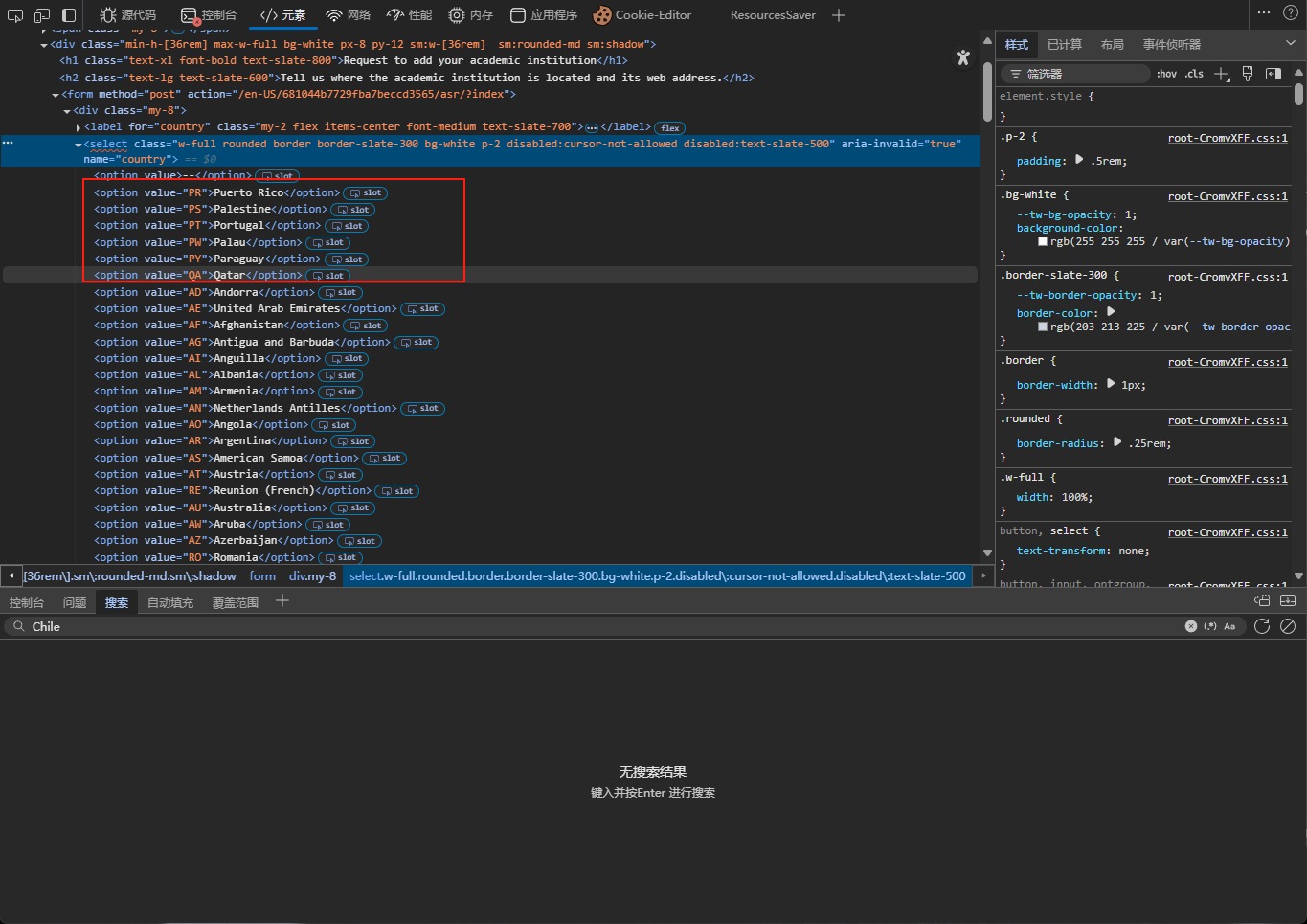The width and height of the screenshot is (1307, 924).
Task: Toggle regular expression search option
Action: 1210,626
